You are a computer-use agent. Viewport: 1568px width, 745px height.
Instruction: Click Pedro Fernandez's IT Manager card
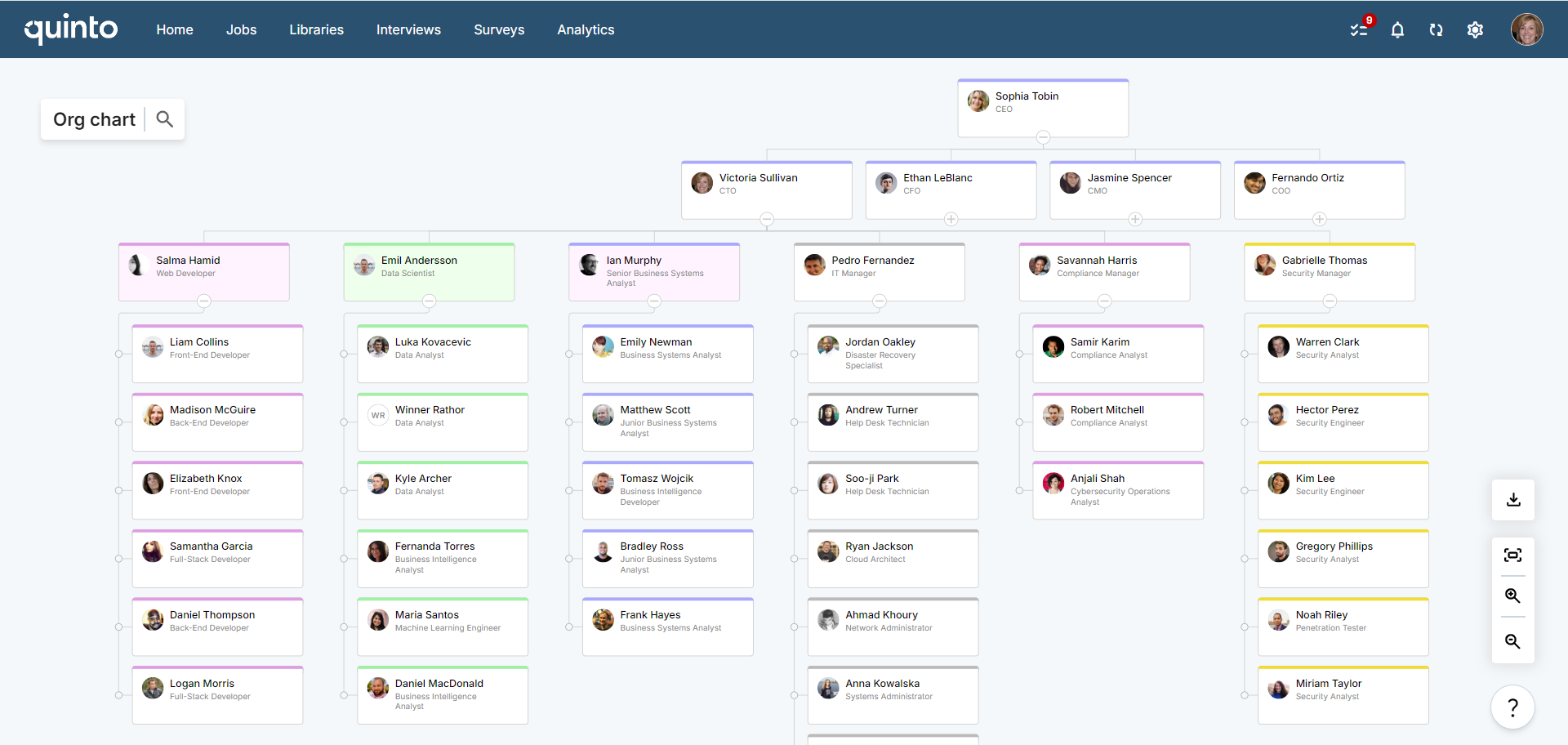pyautogui.click(x=878, y=270)
